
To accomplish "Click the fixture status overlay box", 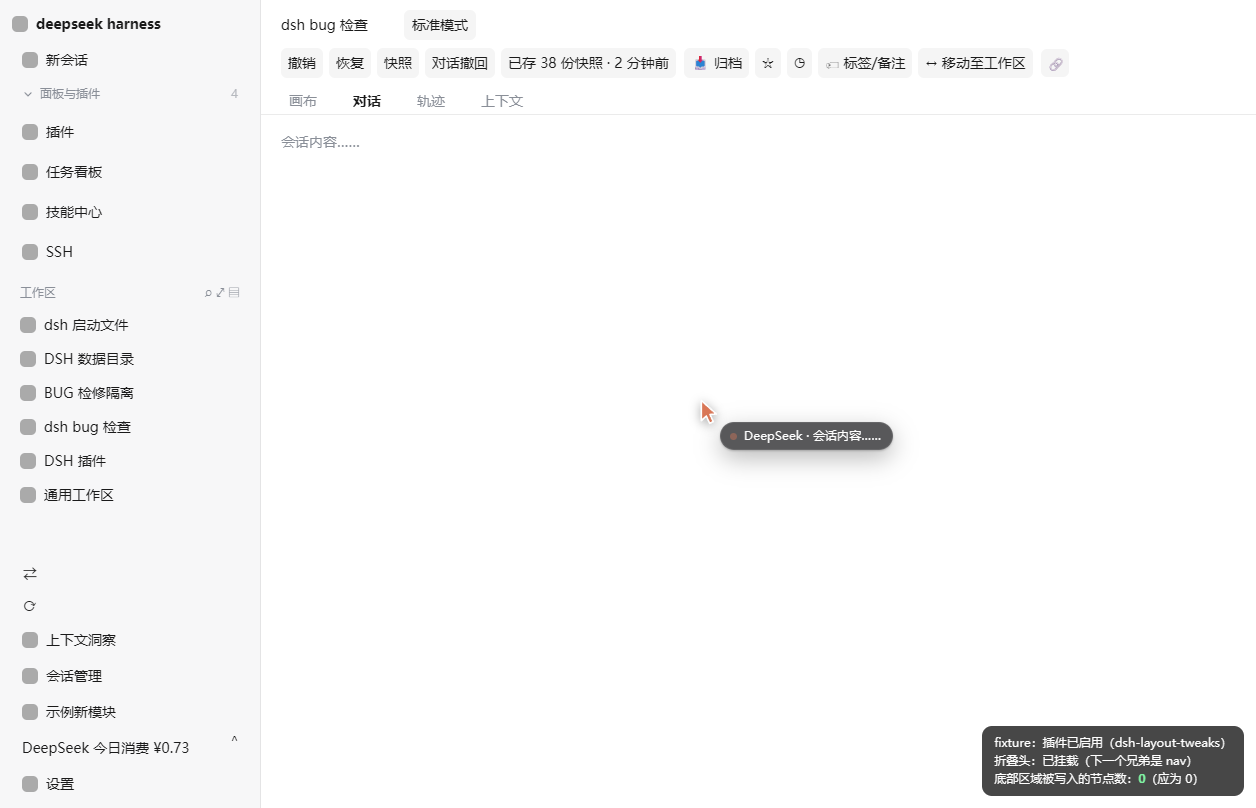I will click(x=1112, y=761).
